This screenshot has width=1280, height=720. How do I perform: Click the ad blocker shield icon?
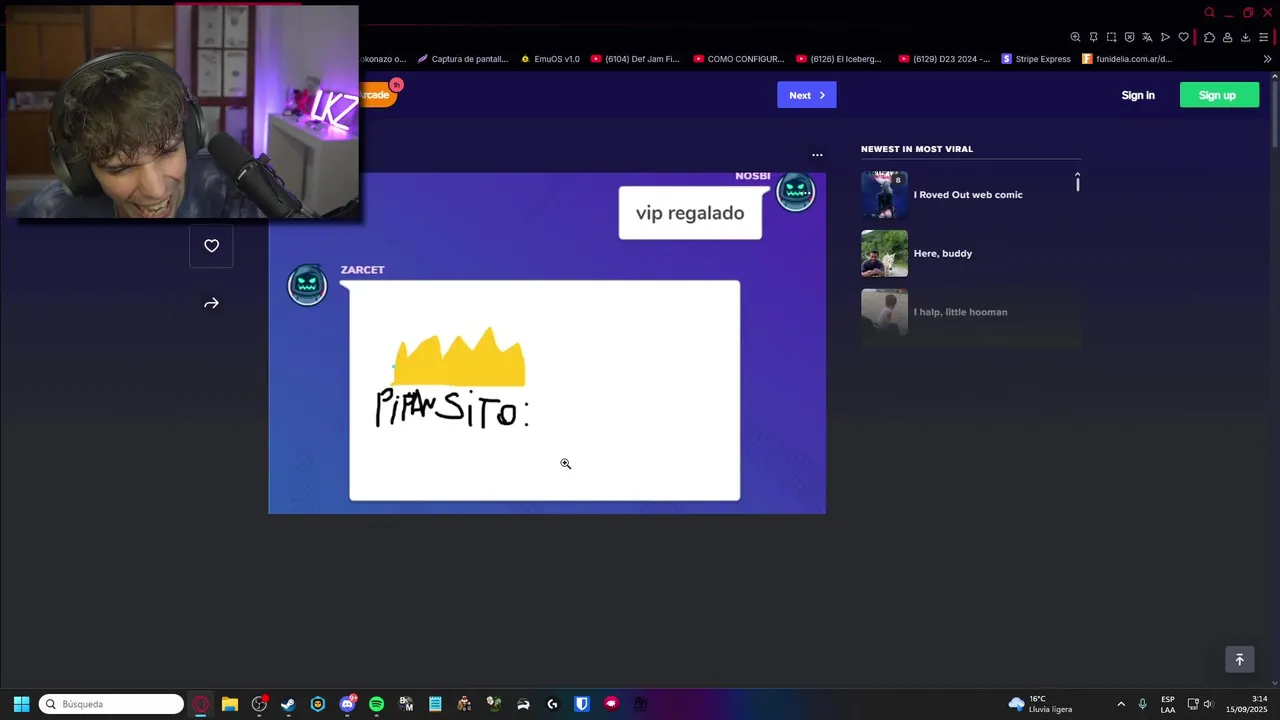coord(1129,37)
